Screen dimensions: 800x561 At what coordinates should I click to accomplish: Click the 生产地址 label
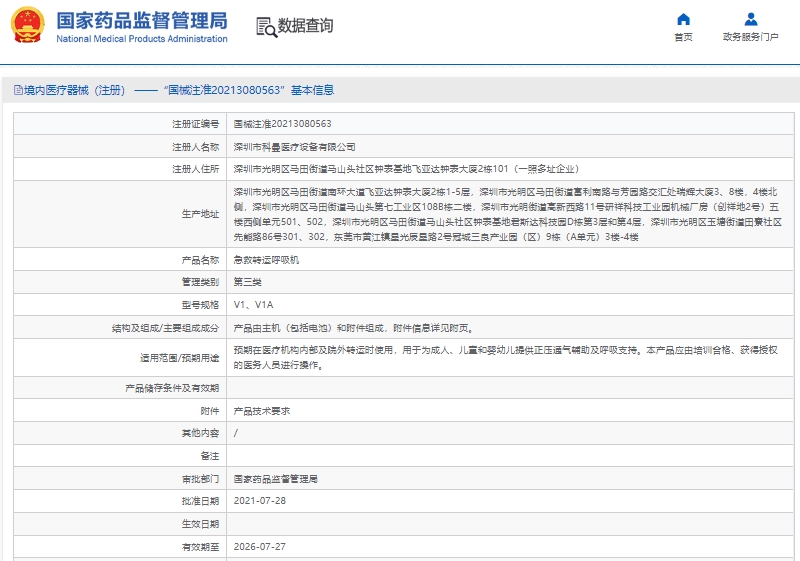coord(201,214)
